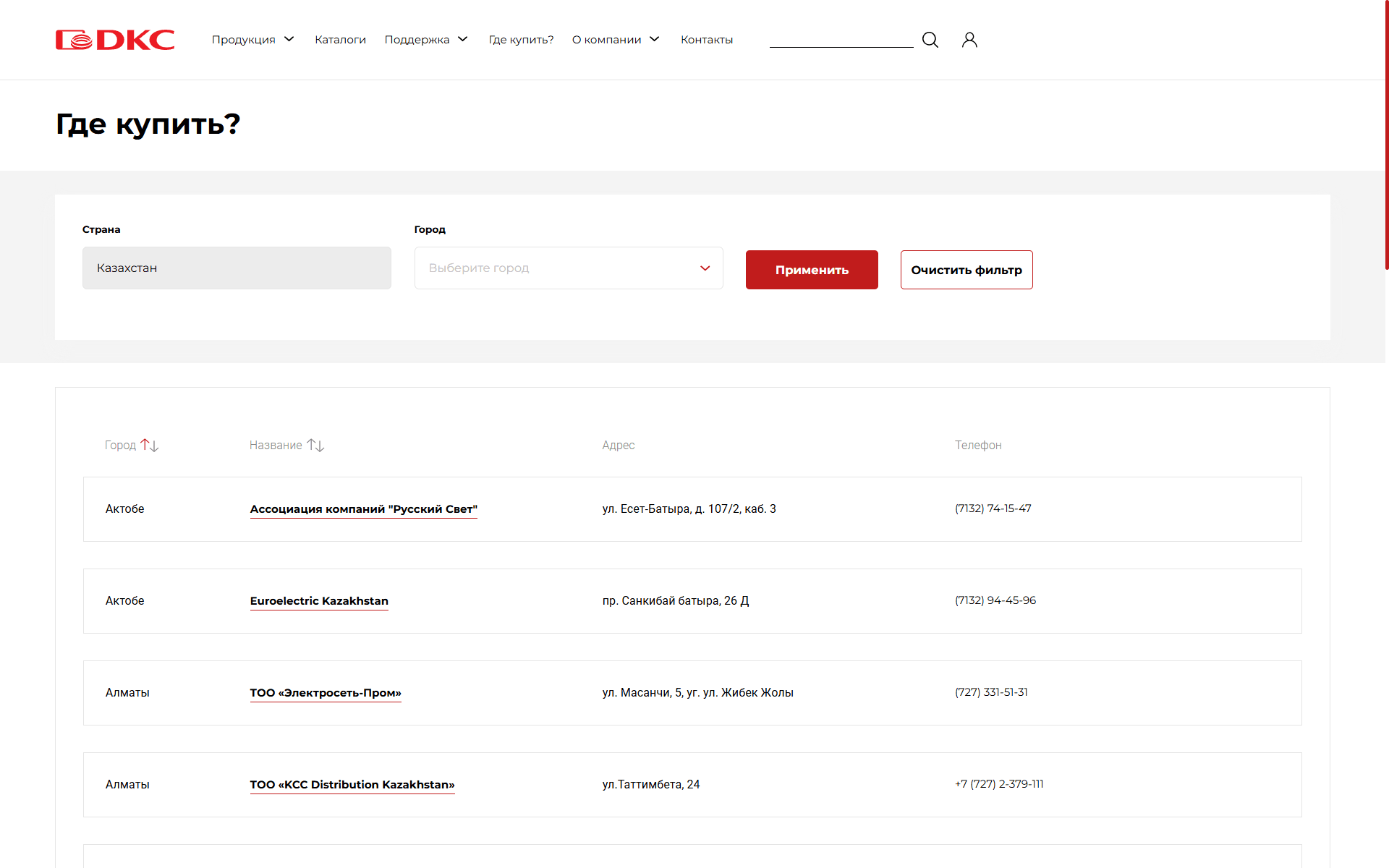Open Ассоциация компаний "Русский Свет" link

pos(364,509)
